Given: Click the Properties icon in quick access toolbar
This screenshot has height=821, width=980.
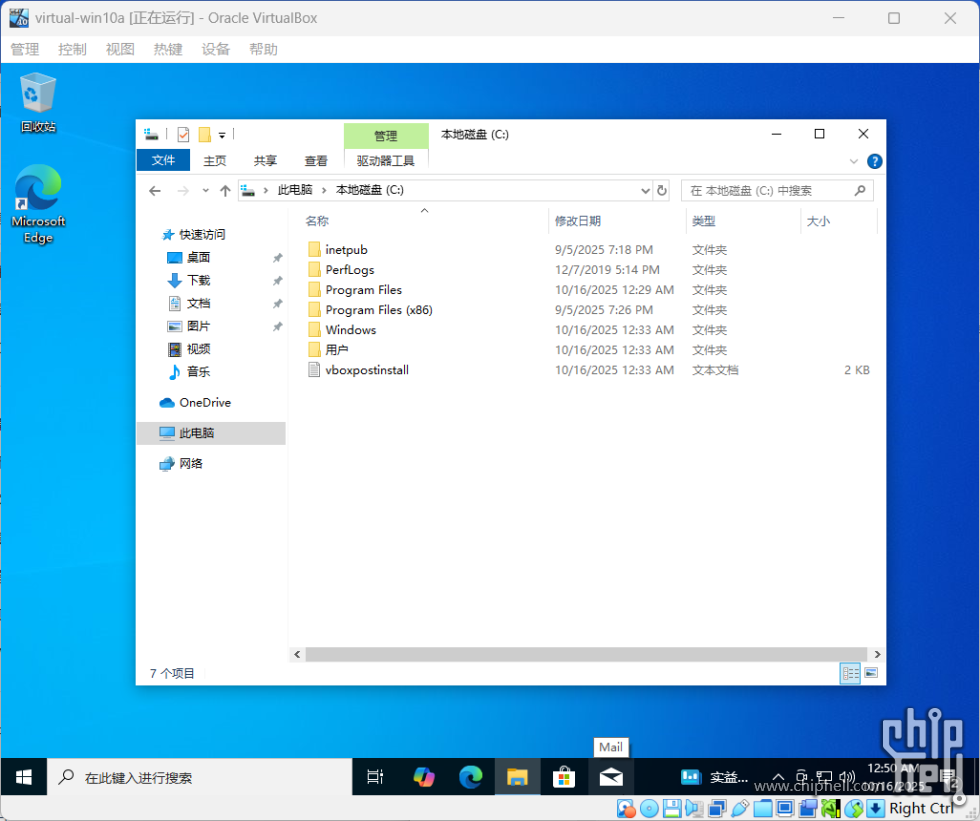Looking at the screenshot, I should click(x=183, y=135).
